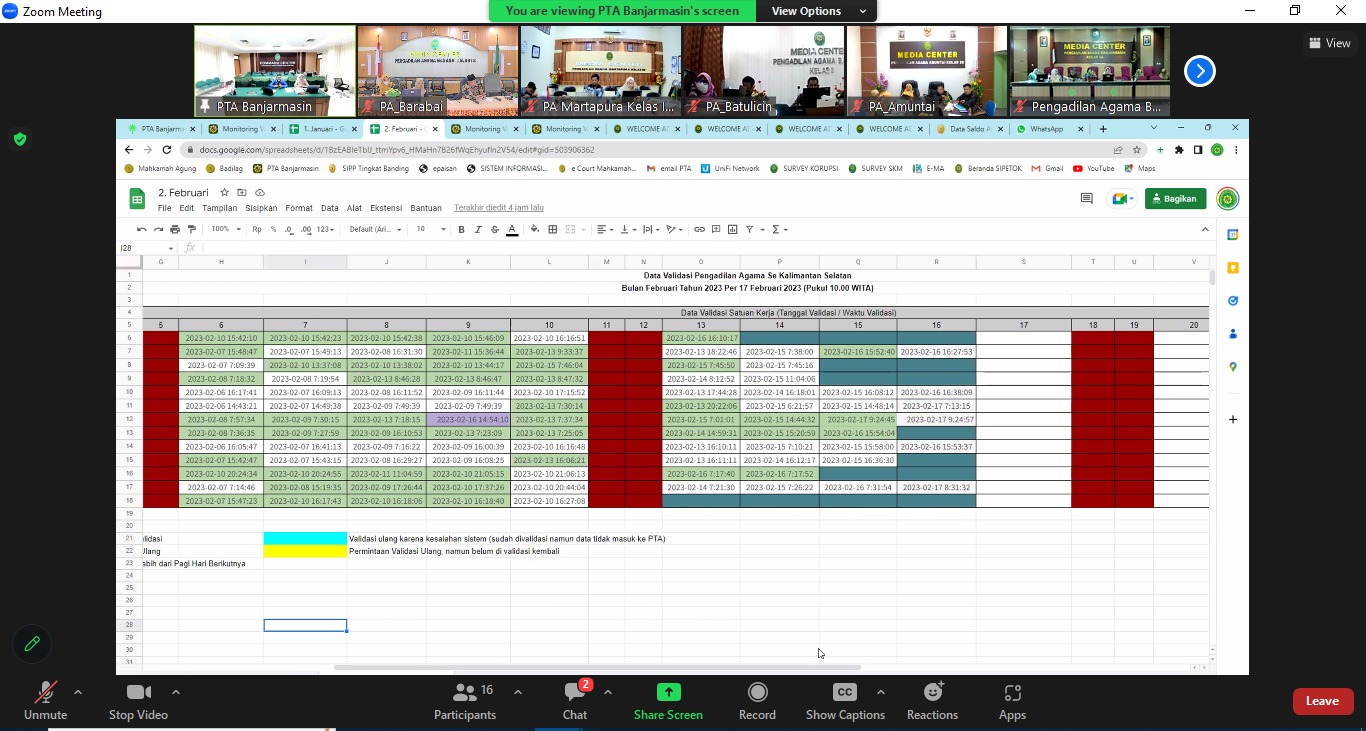Select the PA_Barabai video thumbnail
1366x731 pixels.
click(437, 71)
